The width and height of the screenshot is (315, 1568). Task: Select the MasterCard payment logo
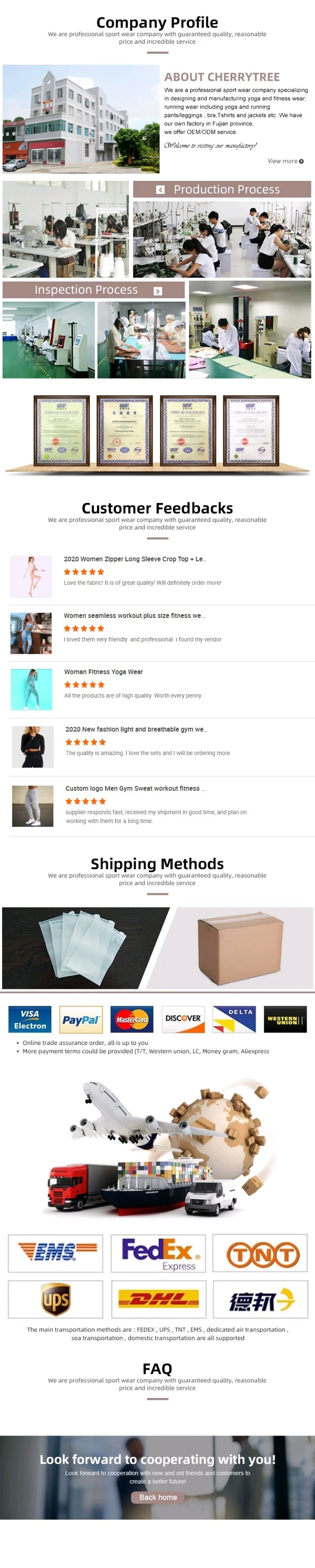(132, 1019)
